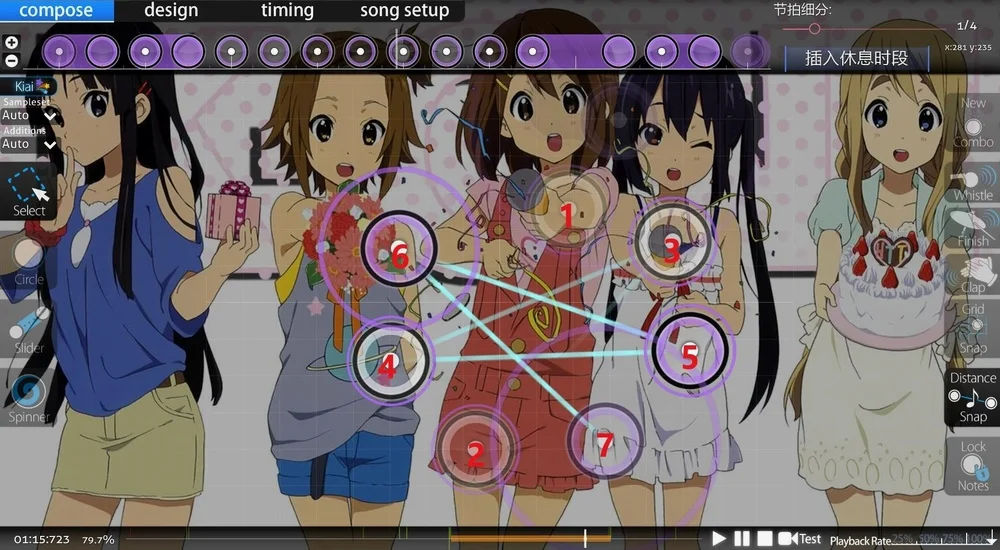Select hit circle 3 in the playfield

click(672, 241)
